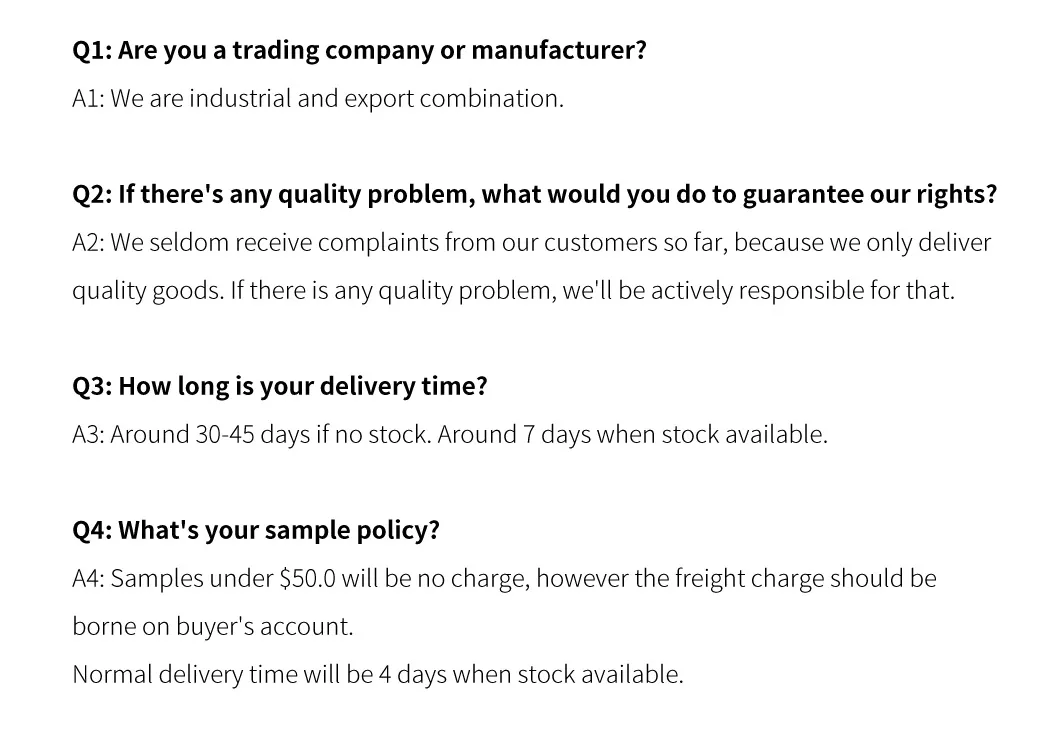
Task: Click the number "4" in the last line
Action: pos(384,675)
